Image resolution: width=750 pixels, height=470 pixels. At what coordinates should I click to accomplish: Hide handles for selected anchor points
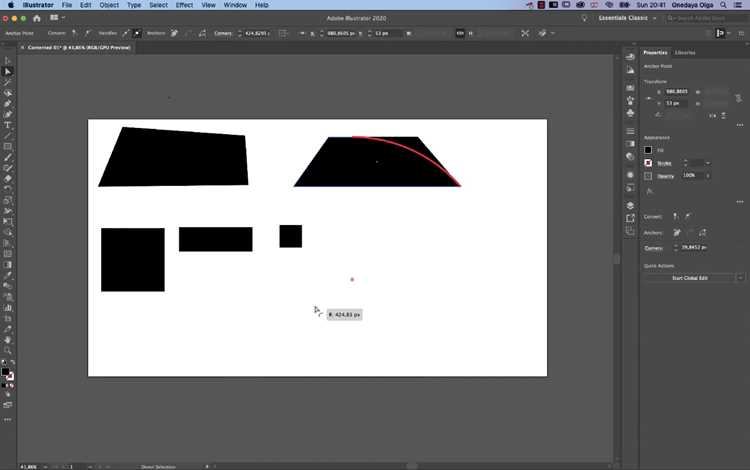[x=137, y=33]
